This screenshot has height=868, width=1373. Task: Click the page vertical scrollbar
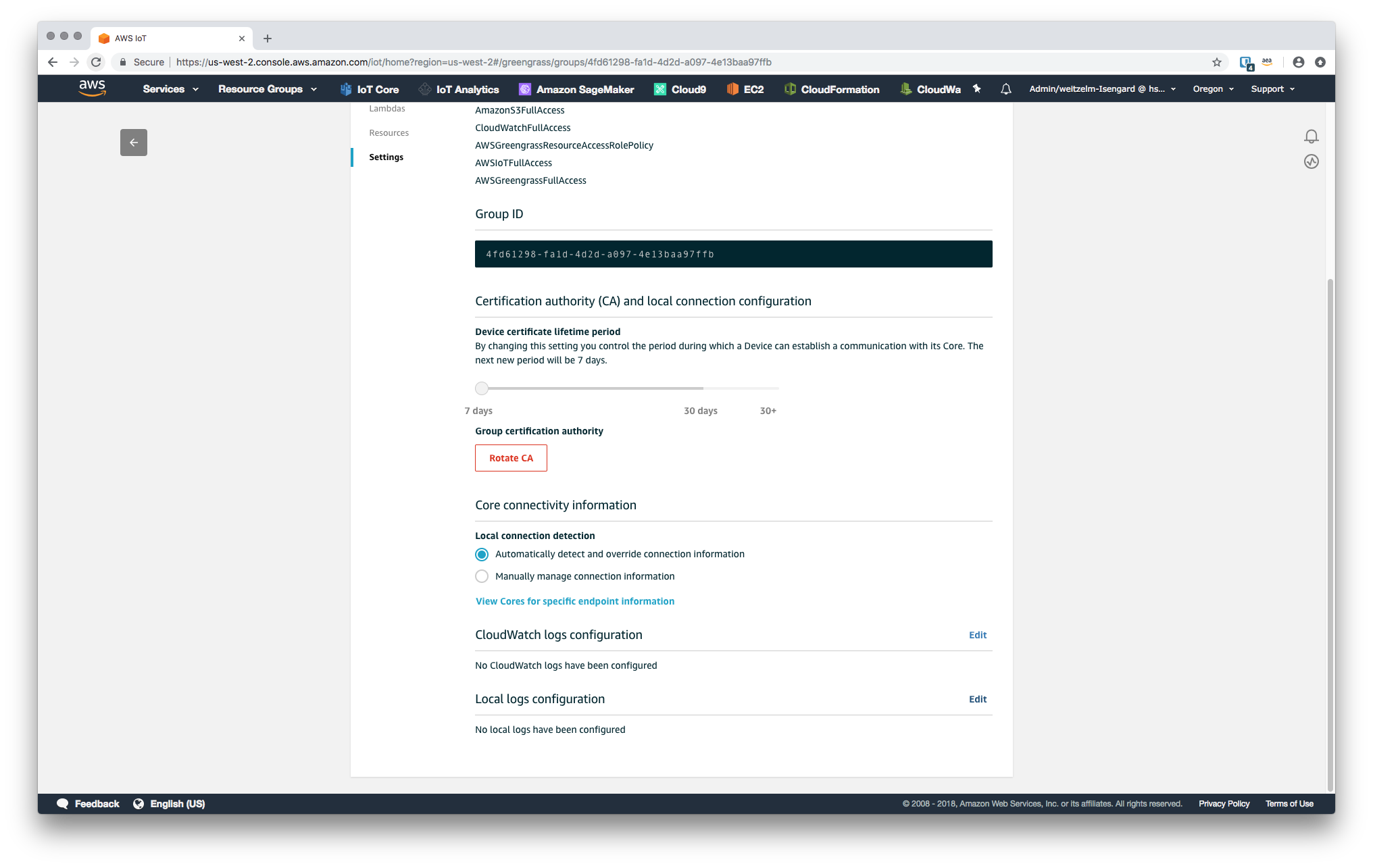pos(1330,534)
